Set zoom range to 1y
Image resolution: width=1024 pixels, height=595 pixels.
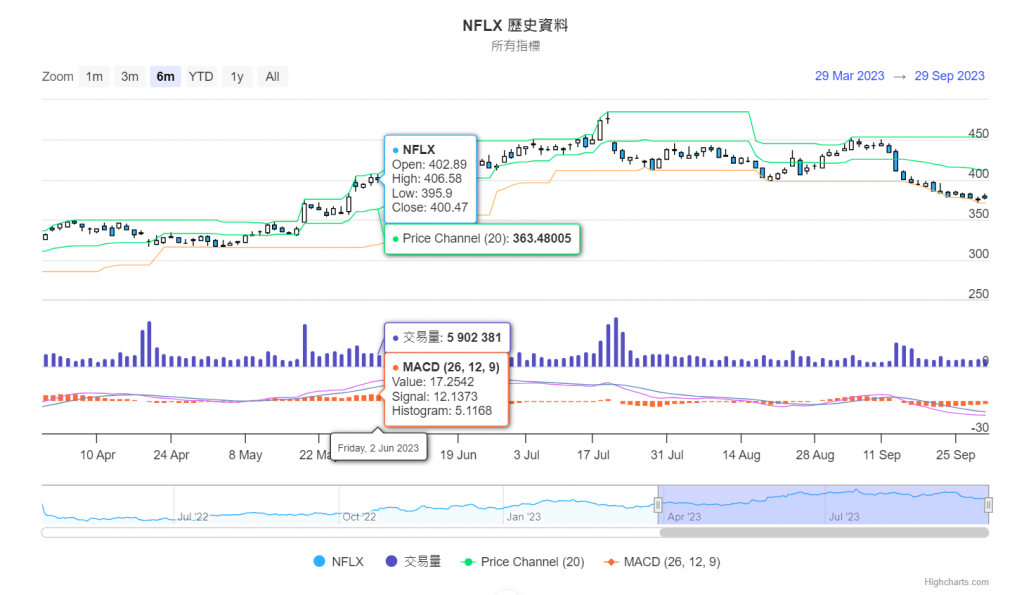coord(236,76)
